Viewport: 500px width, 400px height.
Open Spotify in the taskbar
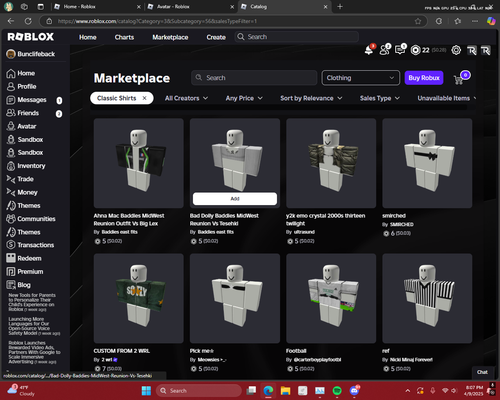[x=337, y=391]
